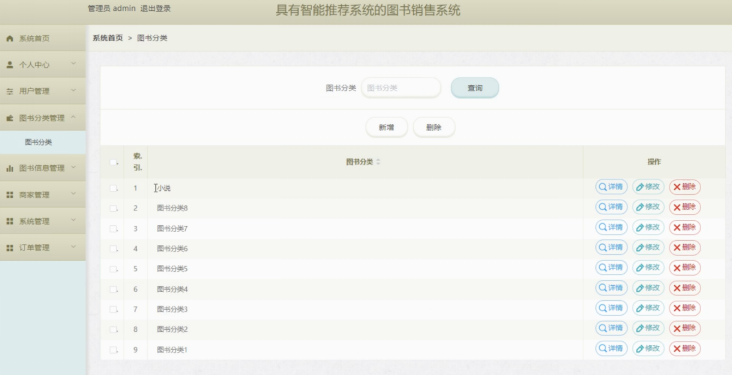Click the grid icon beside 系统管理
The image size is (733, 375).
[x=10, y=222]
